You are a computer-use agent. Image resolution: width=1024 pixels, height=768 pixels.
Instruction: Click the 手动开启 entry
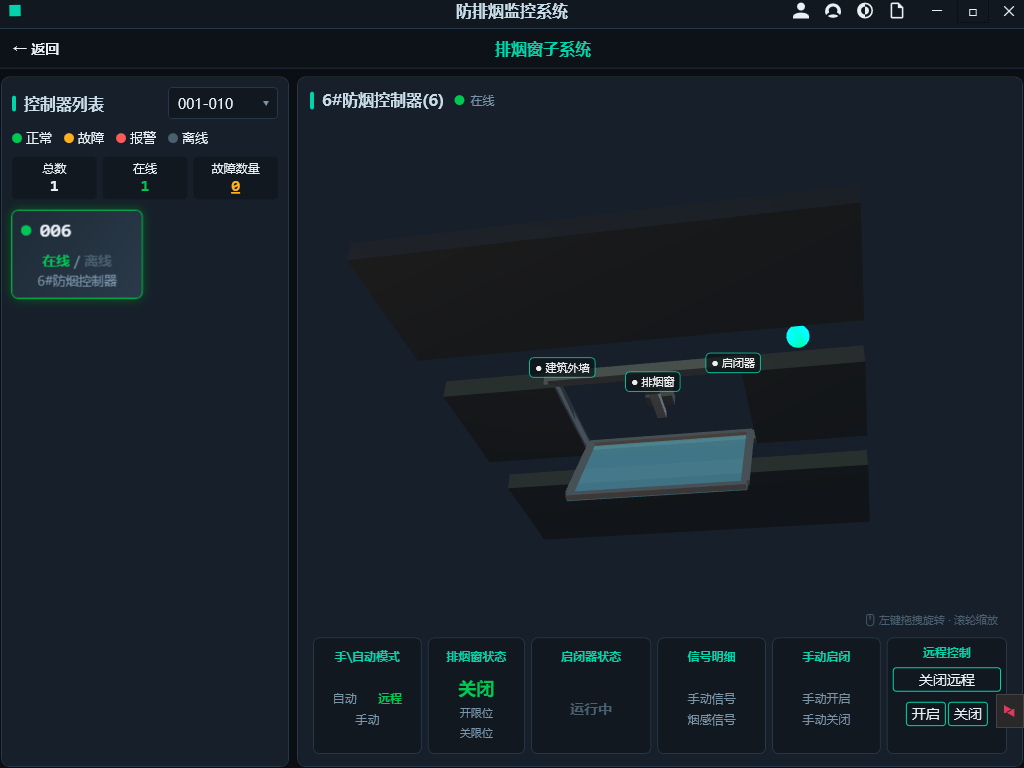(826, 699)
